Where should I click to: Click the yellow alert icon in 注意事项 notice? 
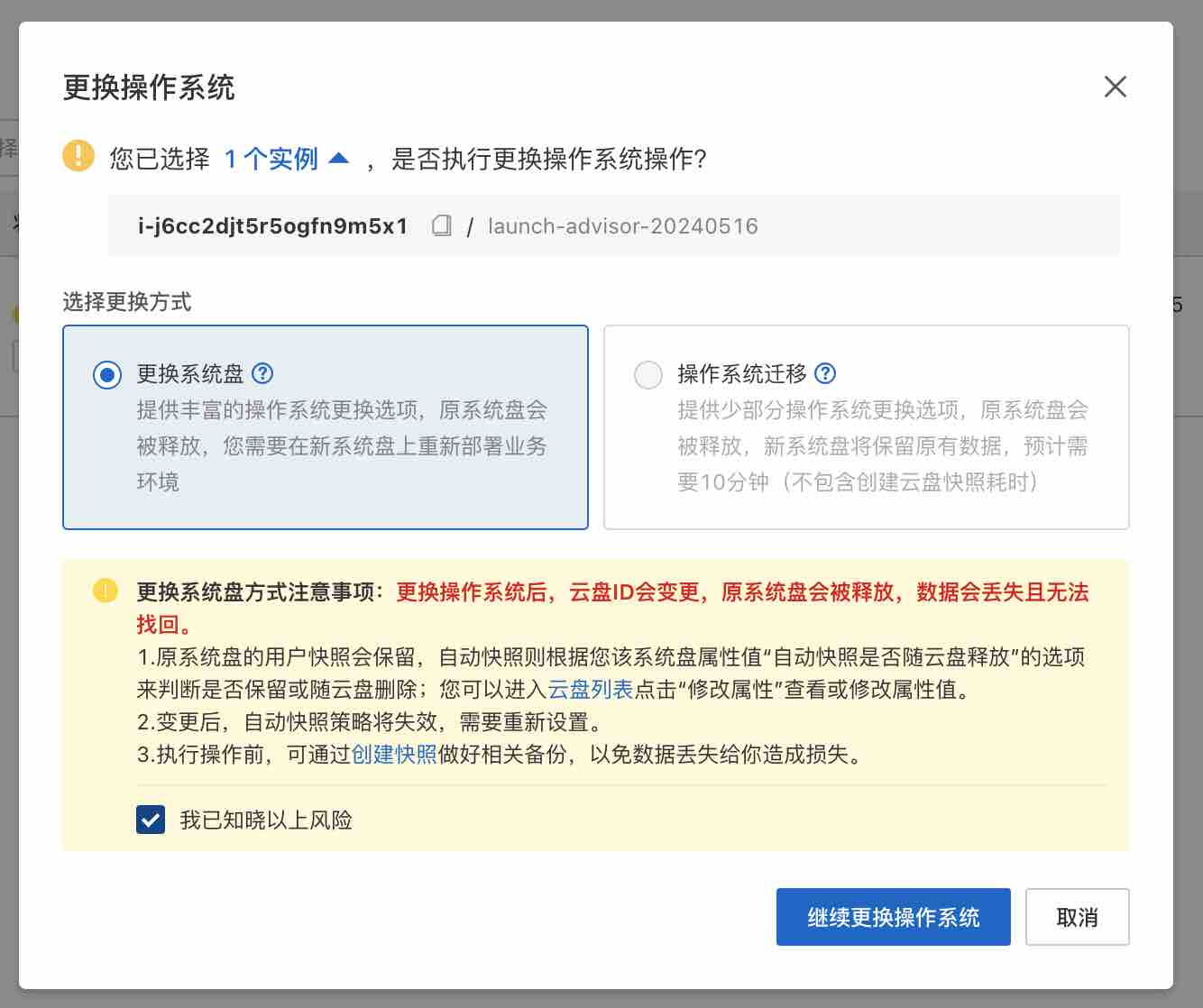(106, 591)
